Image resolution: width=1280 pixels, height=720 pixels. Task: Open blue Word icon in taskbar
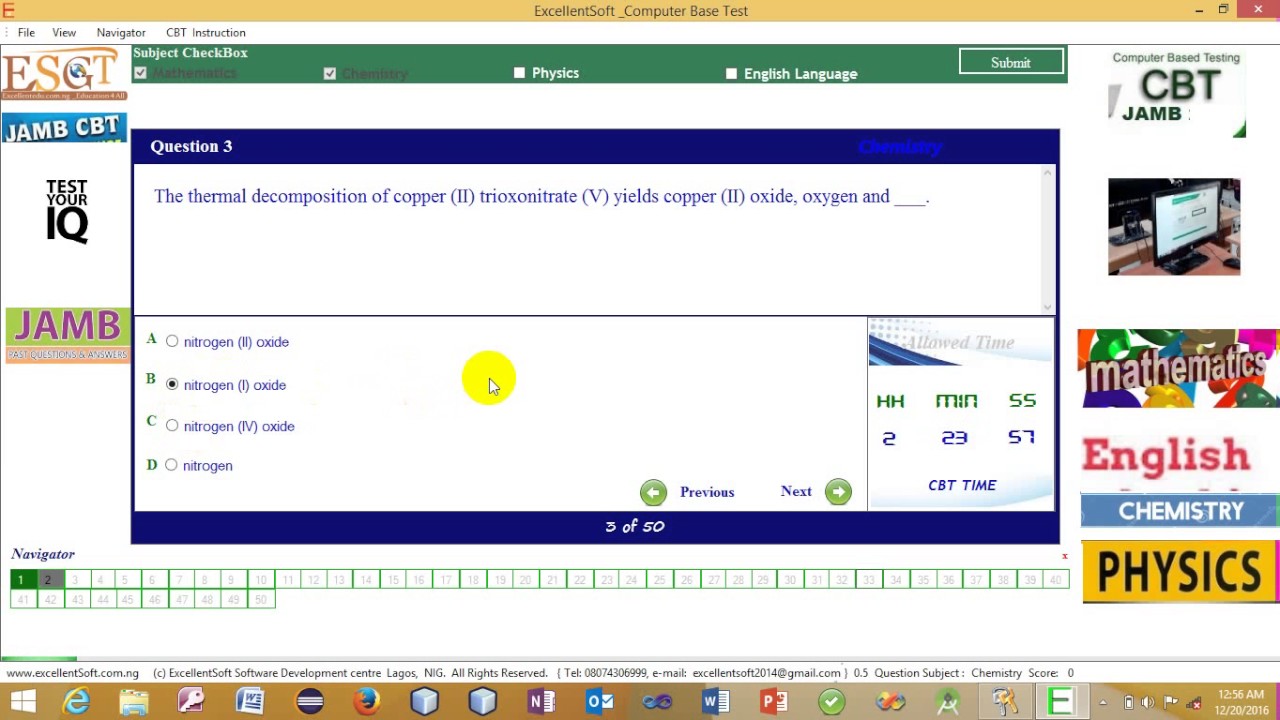click(716, 702)
